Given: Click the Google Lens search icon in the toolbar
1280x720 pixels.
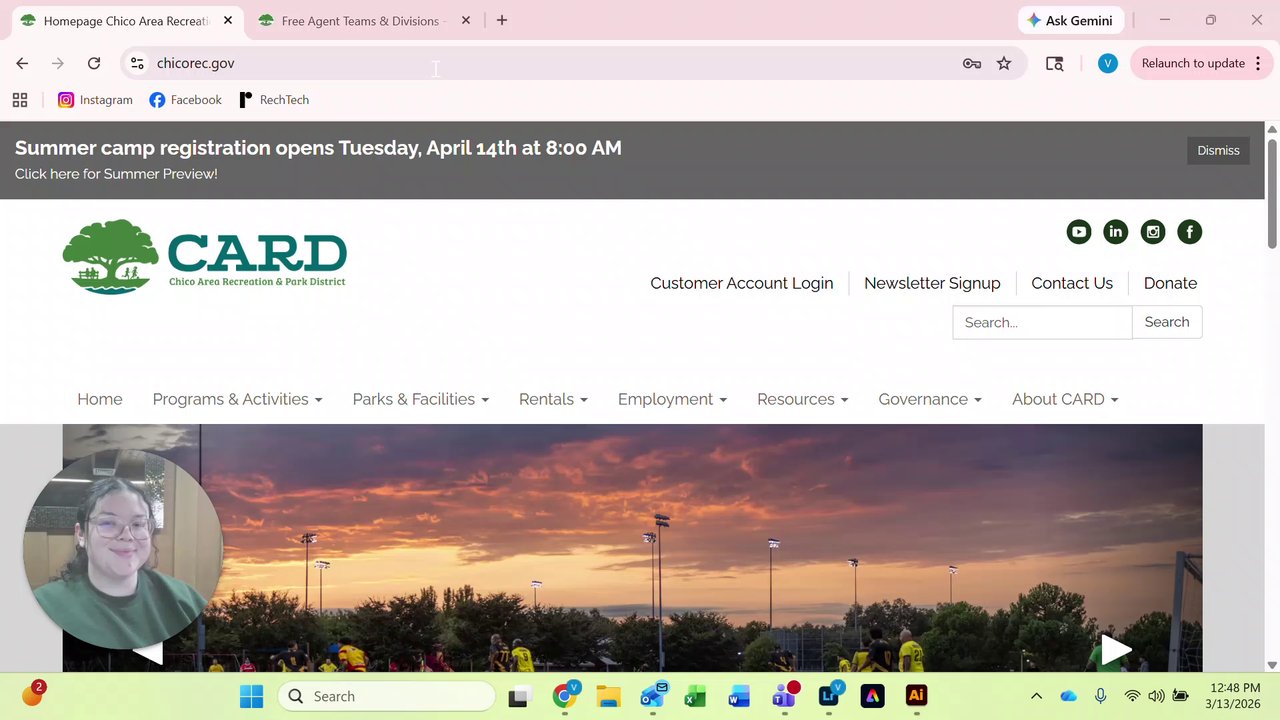Looking at the screenshot, I should coord(1054,63).
